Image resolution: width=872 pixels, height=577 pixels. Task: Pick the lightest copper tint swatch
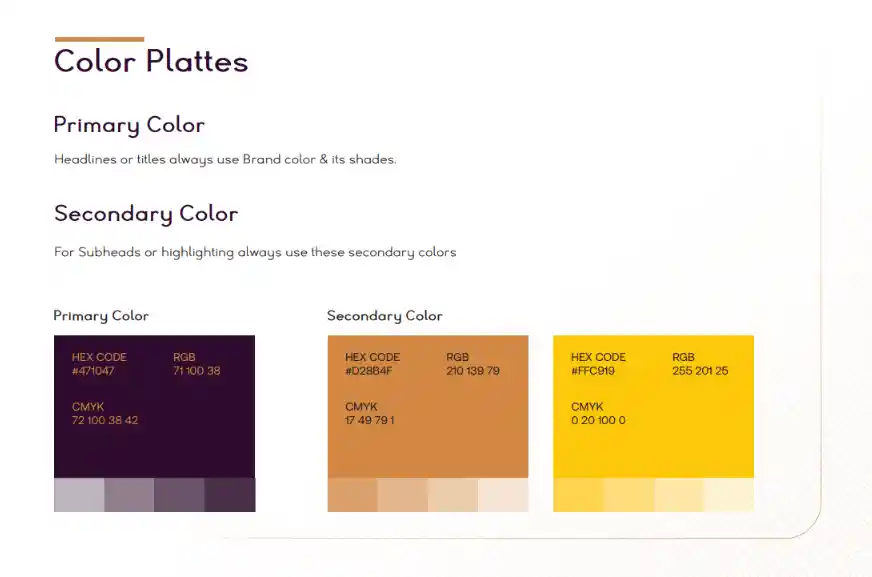point(503,495)
